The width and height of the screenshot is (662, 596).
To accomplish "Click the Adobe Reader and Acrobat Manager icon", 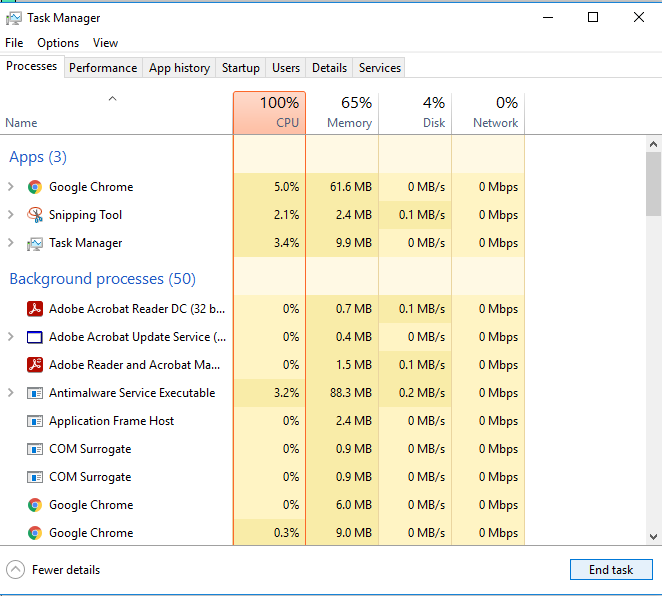I will click(x=35, y=365).
